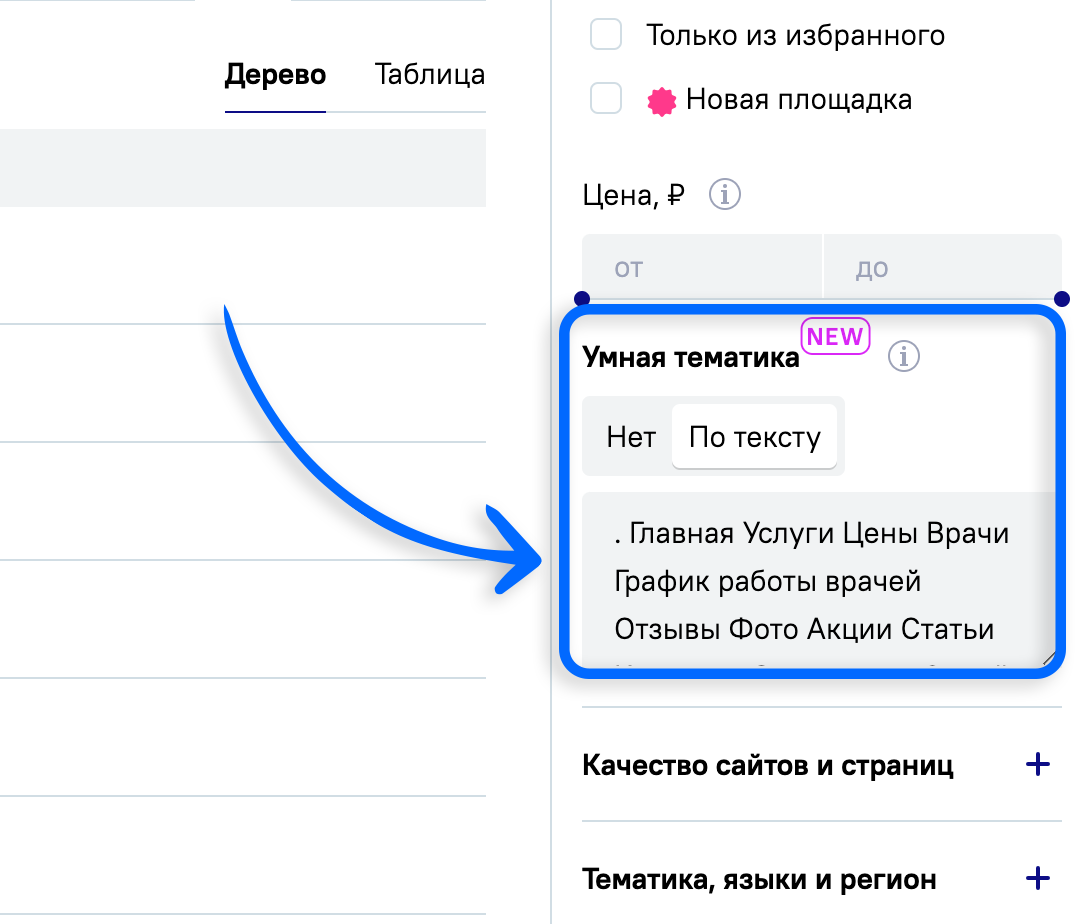Click the NEW badge on Умная тематика
The height and width of the screenshot is (924, 1084).
[835, 337]
